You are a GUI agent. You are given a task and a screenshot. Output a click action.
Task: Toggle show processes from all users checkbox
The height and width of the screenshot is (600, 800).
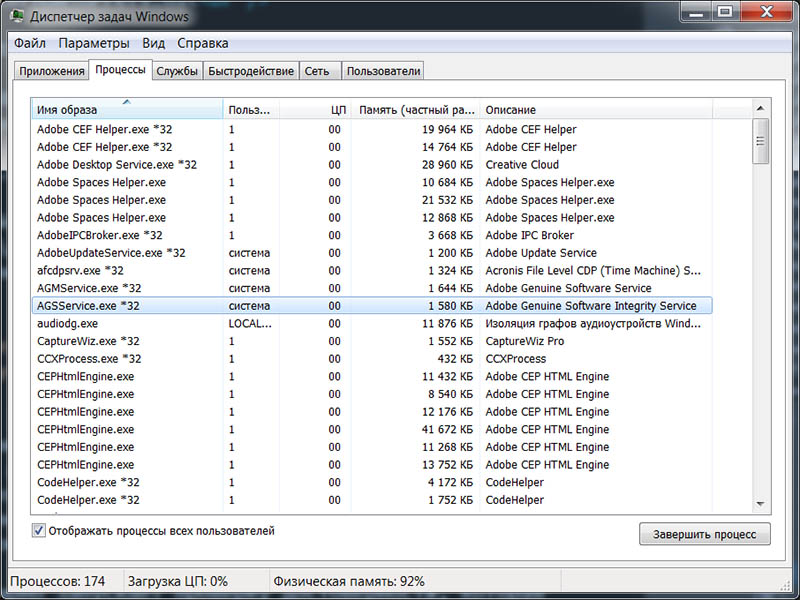(x=38, y=531)
